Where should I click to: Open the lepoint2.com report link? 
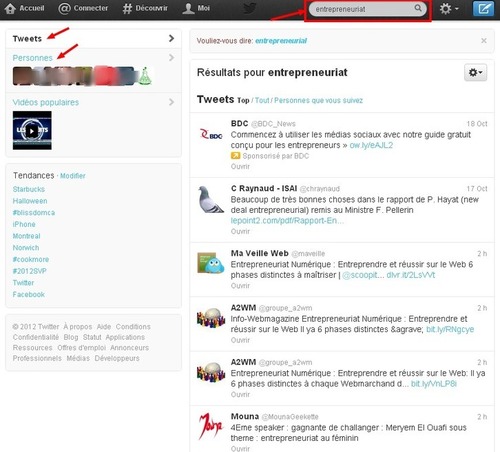(287, 221)
